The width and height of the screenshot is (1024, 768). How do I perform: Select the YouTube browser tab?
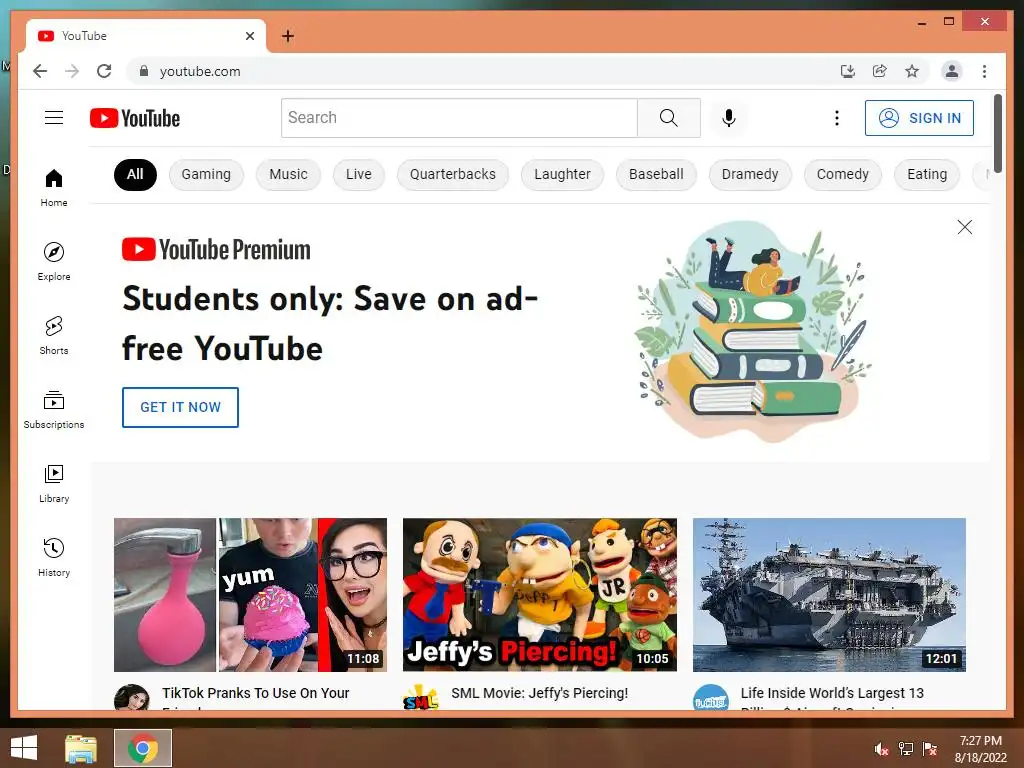point(146,36)
